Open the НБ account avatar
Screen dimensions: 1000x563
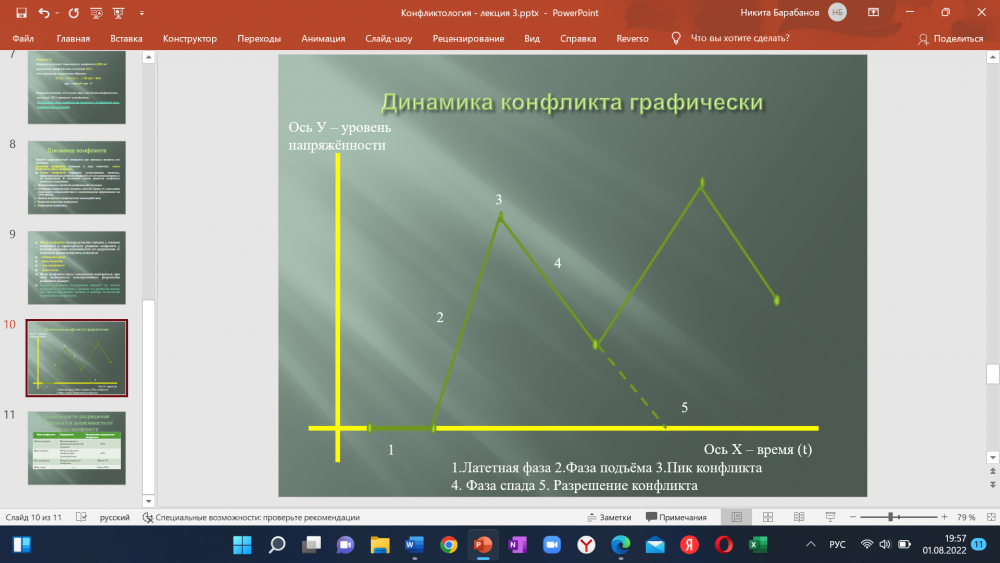pos(837,12)
